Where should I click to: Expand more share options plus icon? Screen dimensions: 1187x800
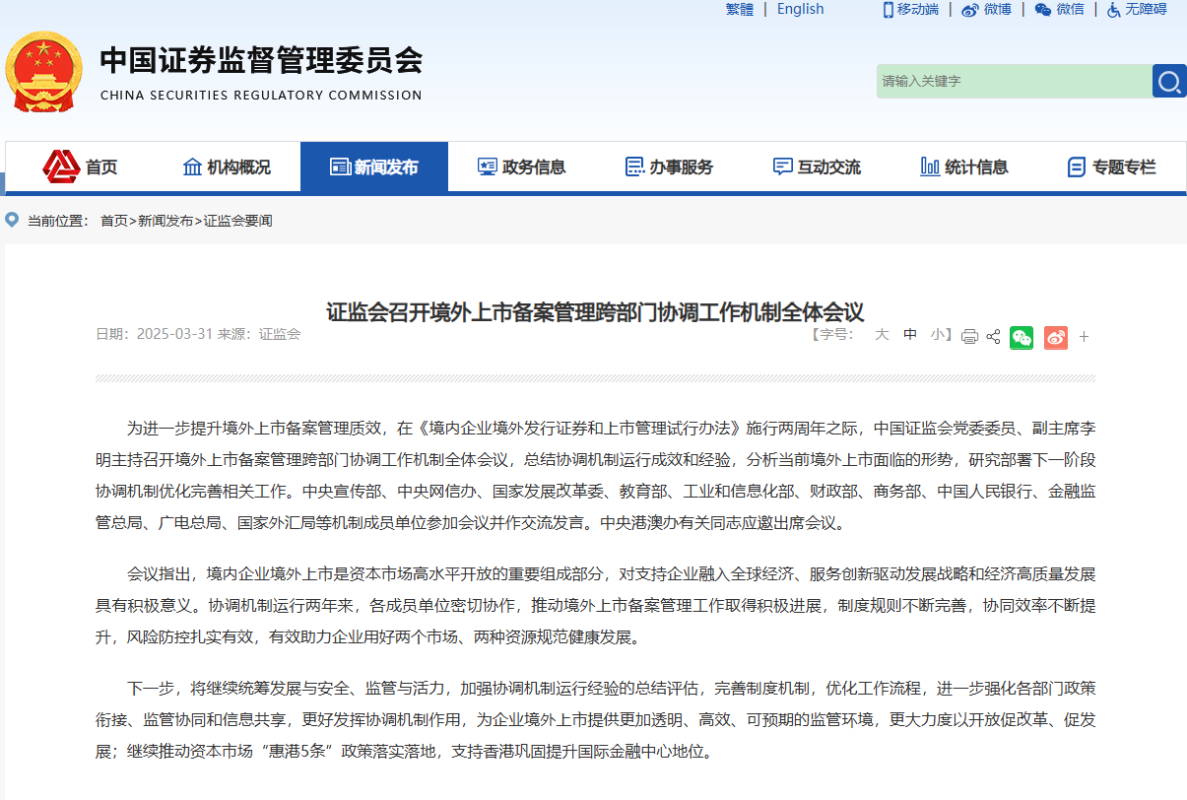tap(1084, 337)
